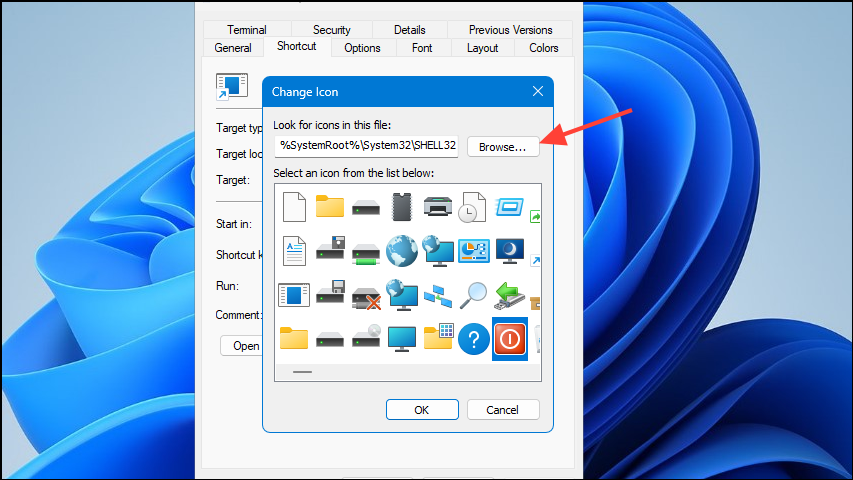Image resolution: width=853 pixels, height=480 pixels.
Task: Select the network computers icon
Action: (x=438, y=296)
